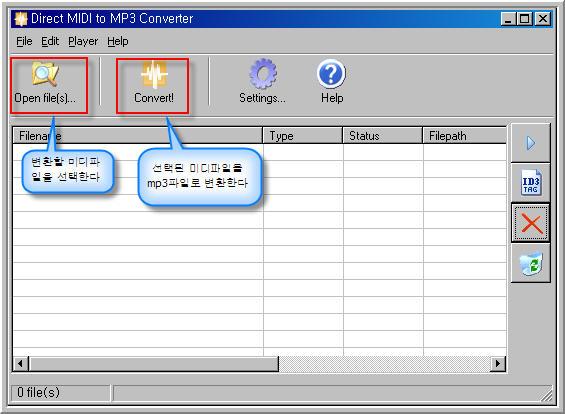The height and width of the screenshot is (414, 565).
Task: Open the ID3 TAG editor icon
Action: coord(530,183)
